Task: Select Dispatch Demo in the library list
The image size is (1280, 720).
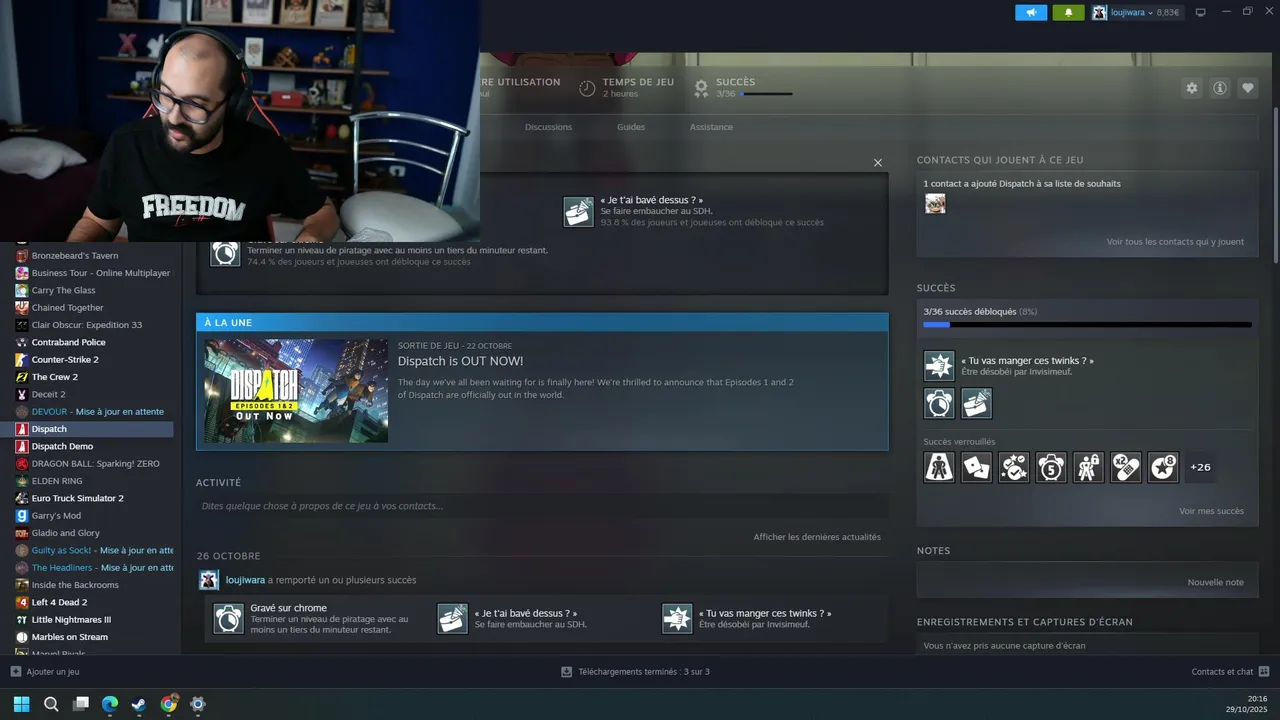Action: 62,446
